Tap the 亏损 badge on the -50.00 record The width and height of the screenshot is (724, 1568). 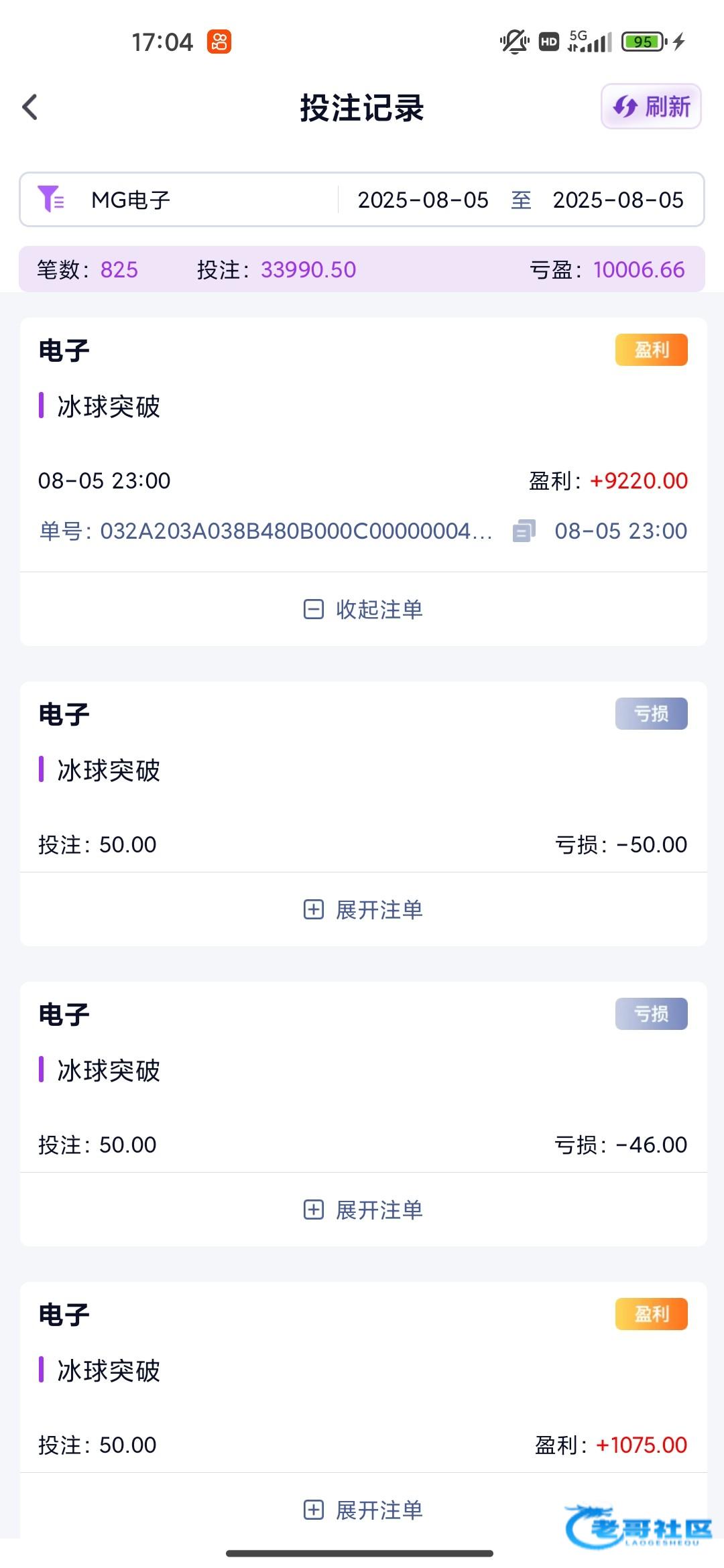pyautogui.click(x=651, y=714)
